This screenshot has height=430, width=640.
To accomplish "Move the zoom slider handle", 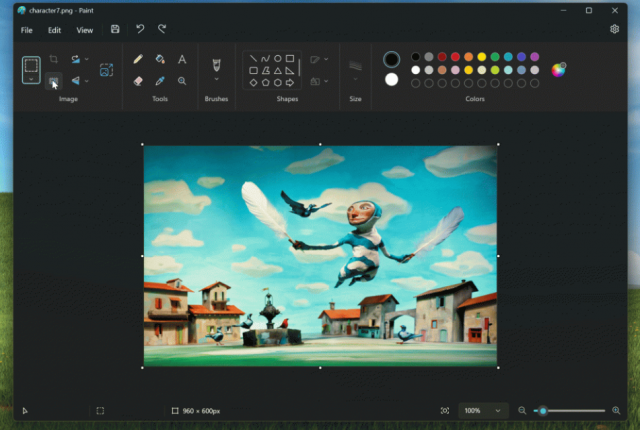I will click(543, 411).
